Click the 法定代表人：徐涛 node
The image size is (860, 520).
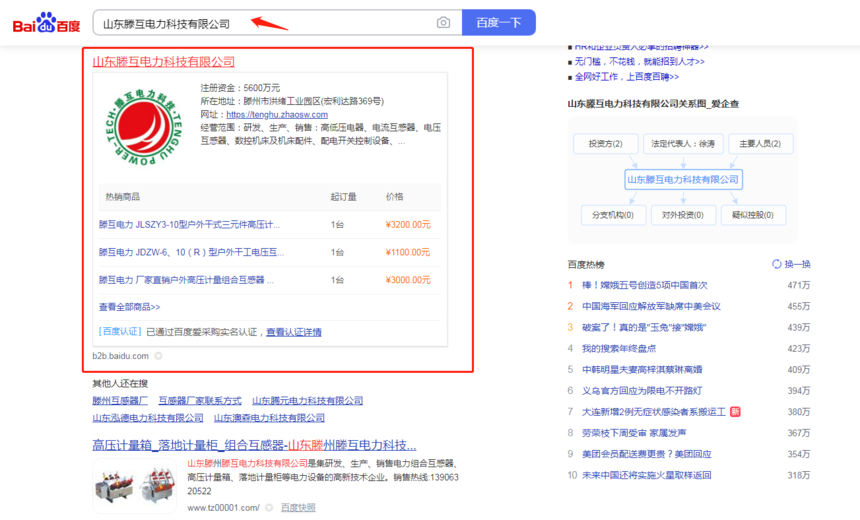(683, 144)
